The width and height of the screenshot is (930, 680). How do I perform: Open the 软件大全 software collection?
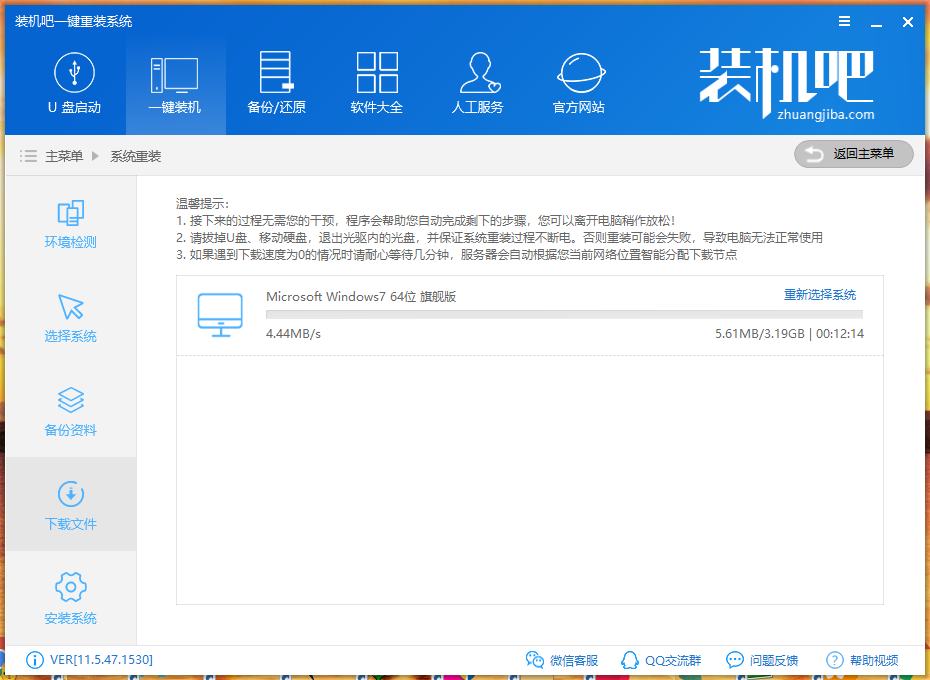377,82
